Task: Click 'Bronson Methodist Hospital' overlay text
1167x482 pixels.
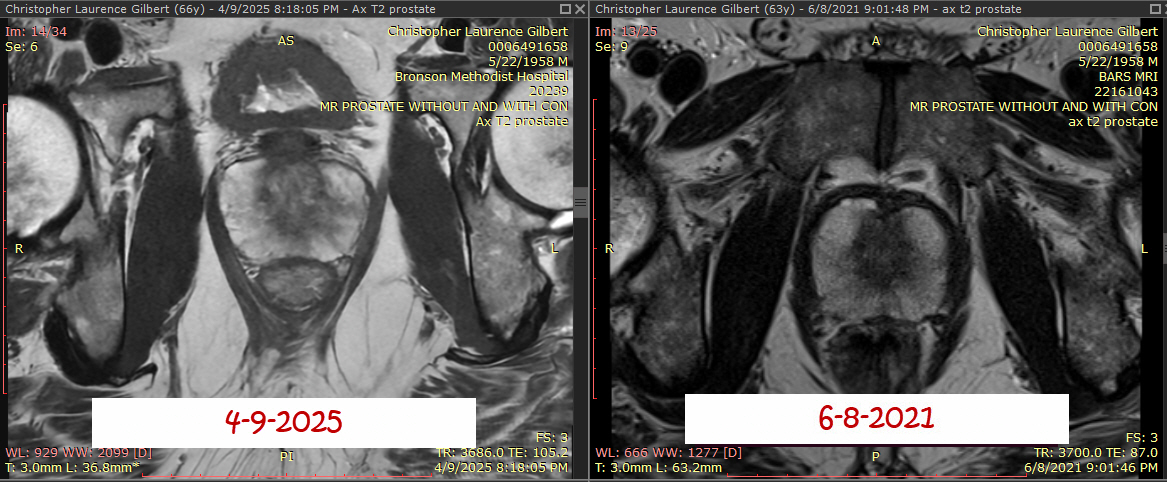Action: point(482,77)
